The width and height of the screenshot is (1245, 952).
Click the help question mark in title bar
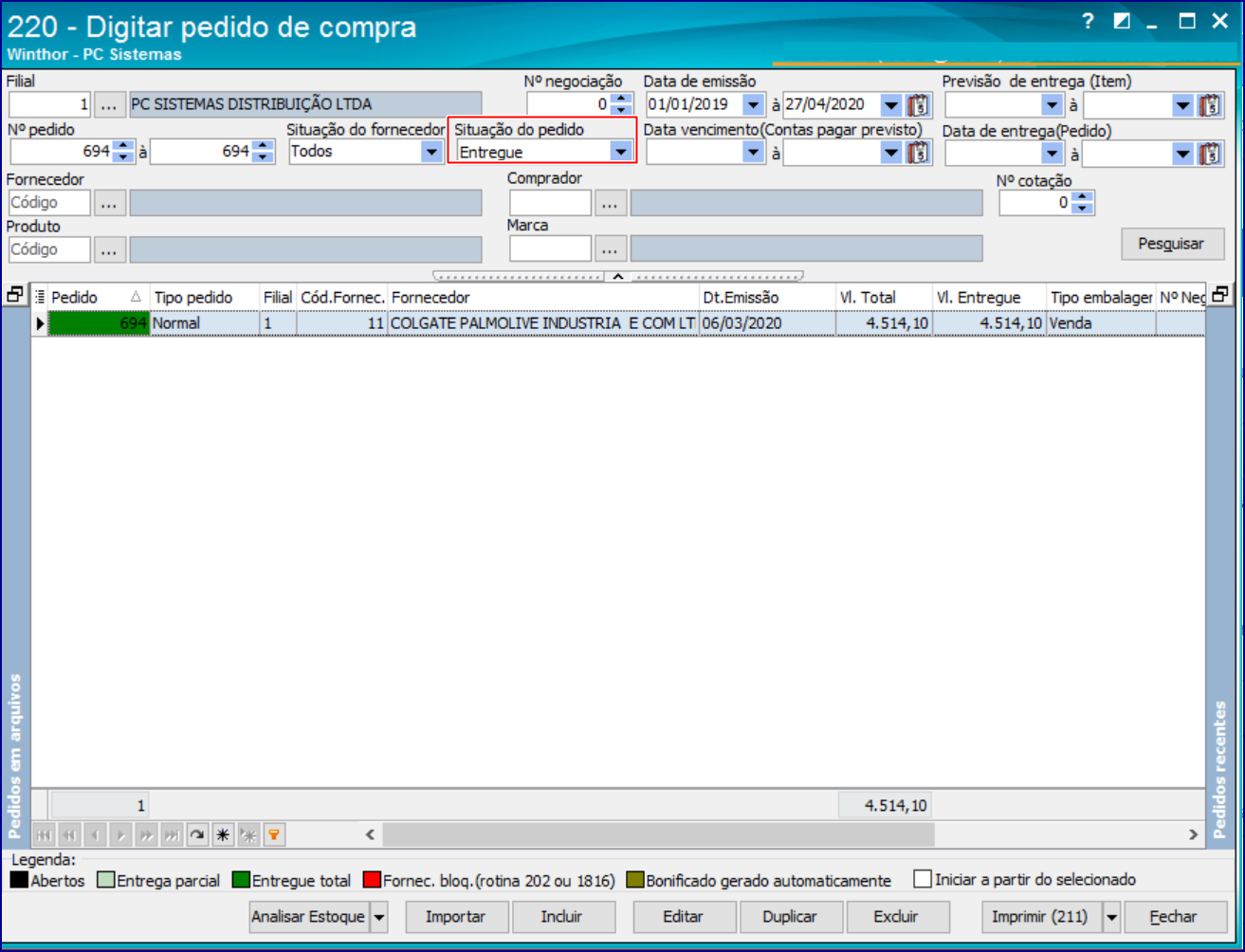[1089, 21]
